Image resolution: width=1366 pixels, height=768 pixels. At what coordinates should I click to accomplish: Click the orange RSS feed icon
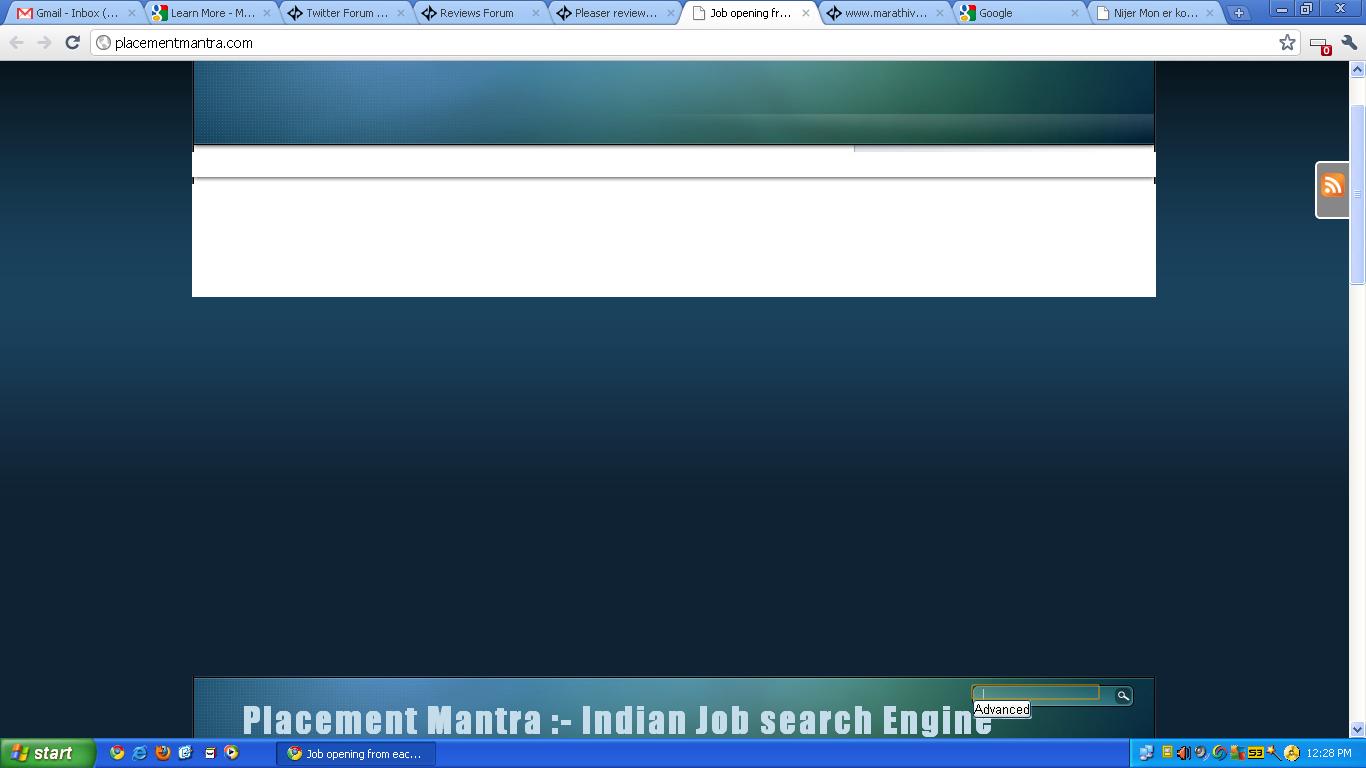click(1332, 186)
